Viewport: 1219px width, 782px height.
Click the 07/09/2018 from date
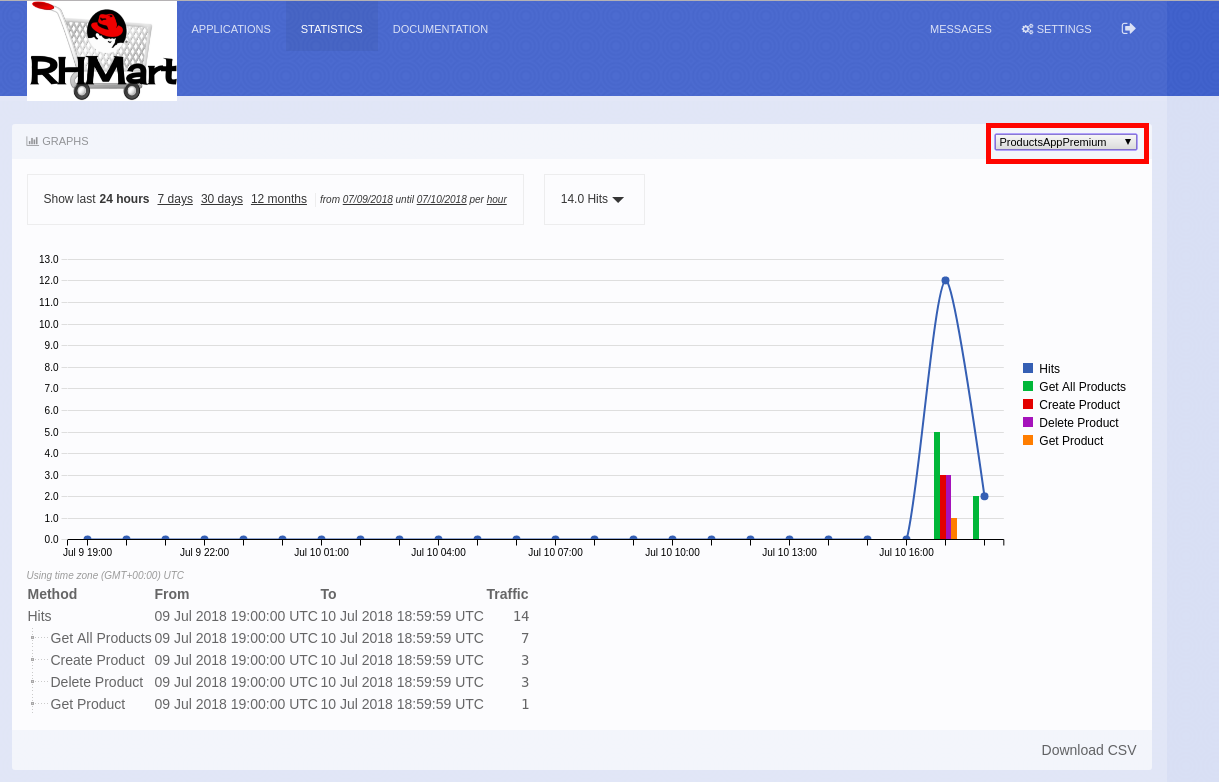point(367,200)
